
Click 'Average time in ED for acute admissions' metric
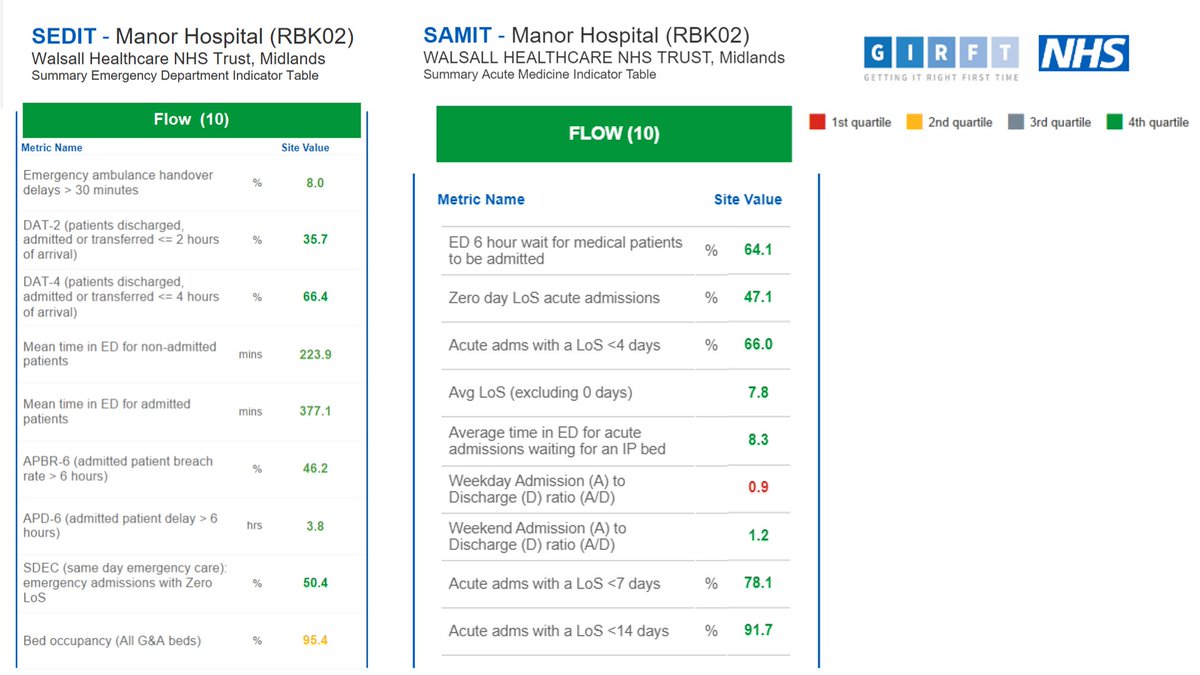pos(557,441)
